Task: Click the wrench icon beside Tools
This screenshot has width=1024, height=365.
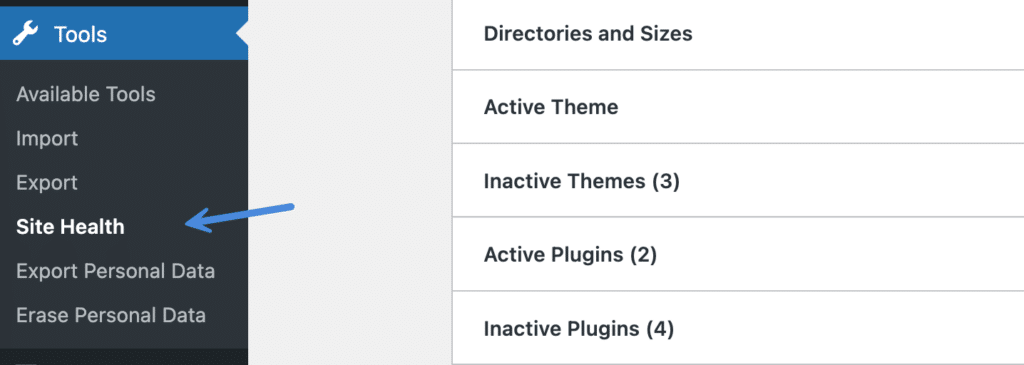Action: point(25,33)
